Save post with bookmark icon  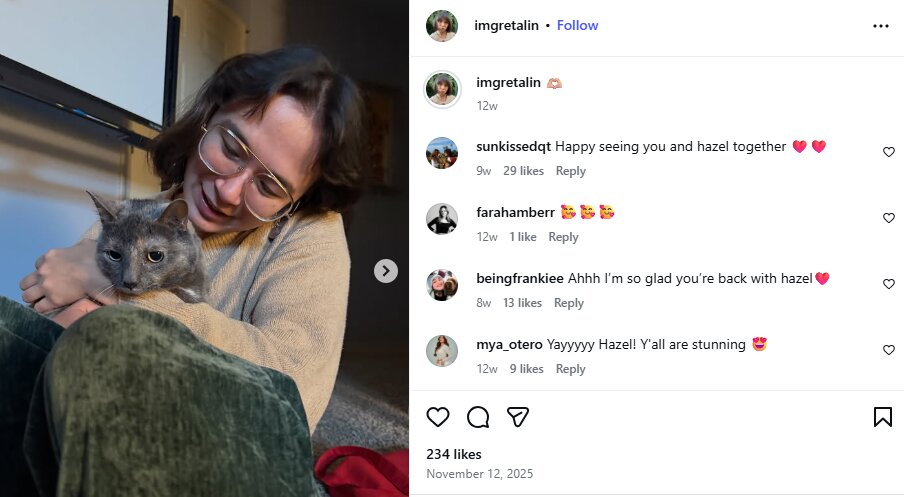coord(882,417)
